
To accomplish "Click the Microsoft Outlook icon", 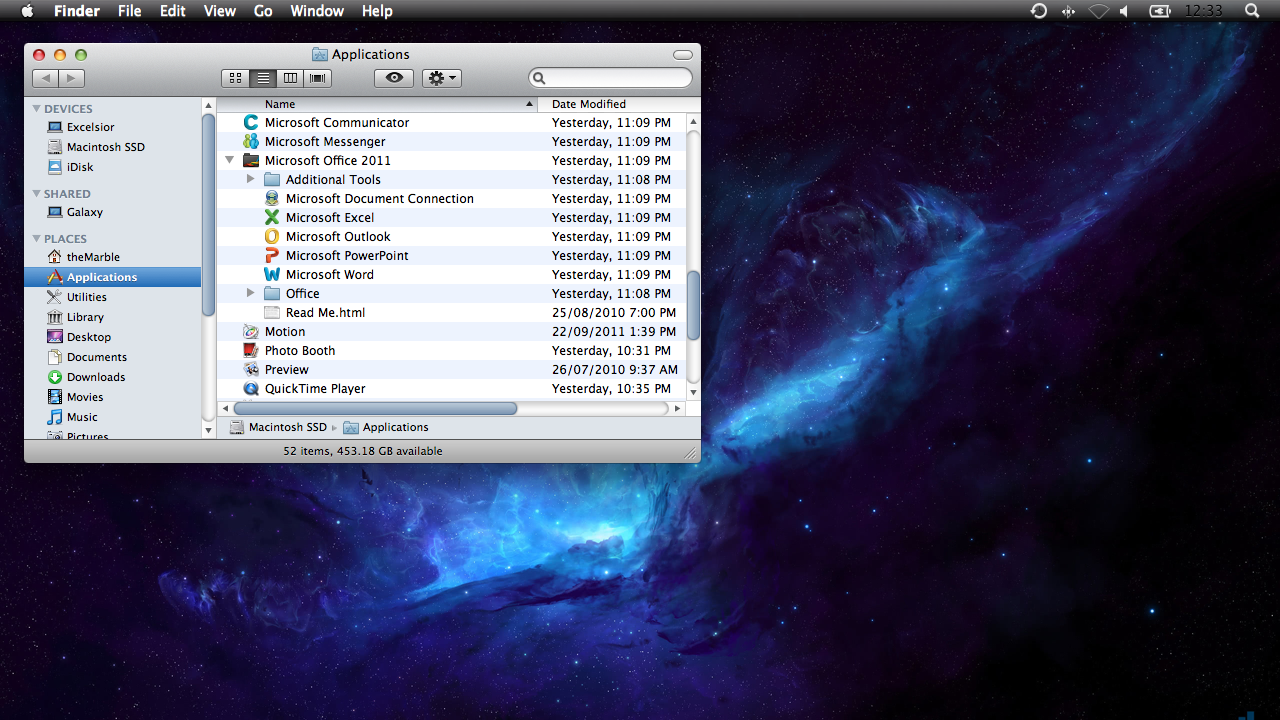I will click(272, 236).
